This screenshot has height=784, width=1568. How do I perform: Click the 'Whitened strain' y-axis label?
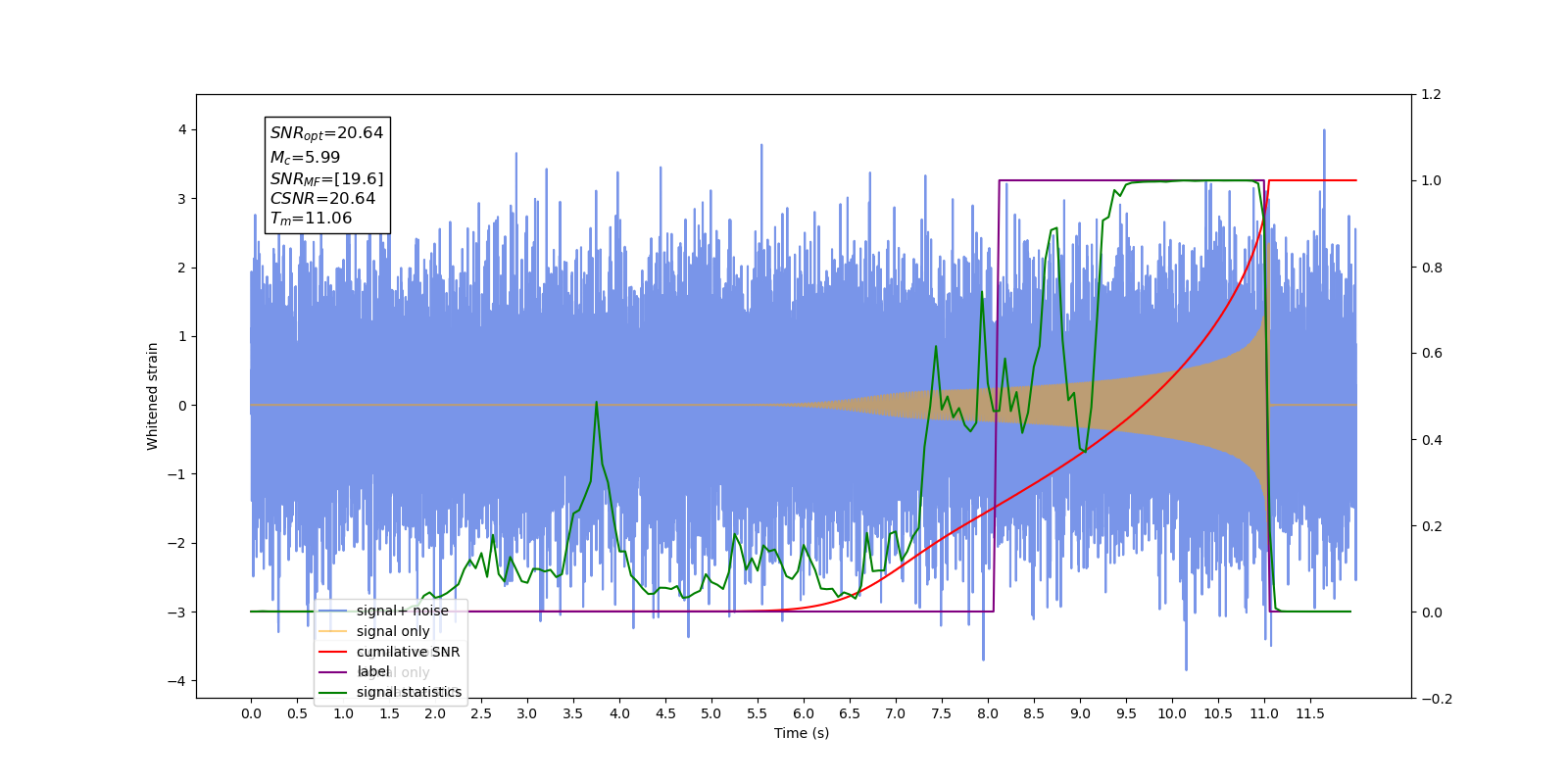152,396
